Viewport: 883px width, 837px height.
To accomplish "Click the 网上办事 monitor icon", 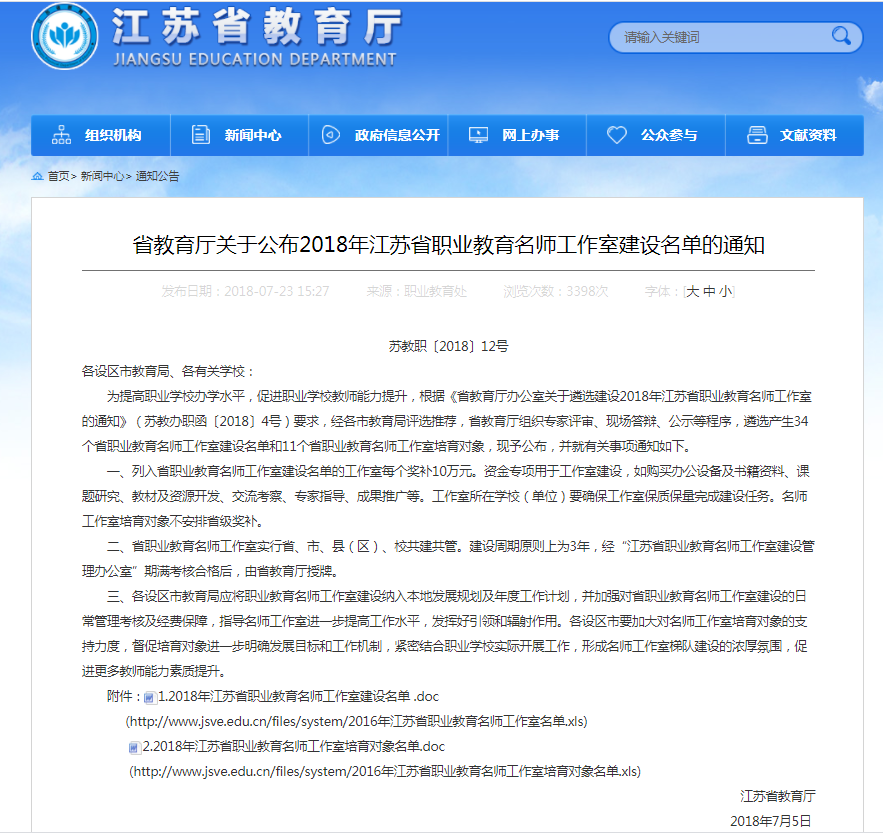I will pos(478,135).
